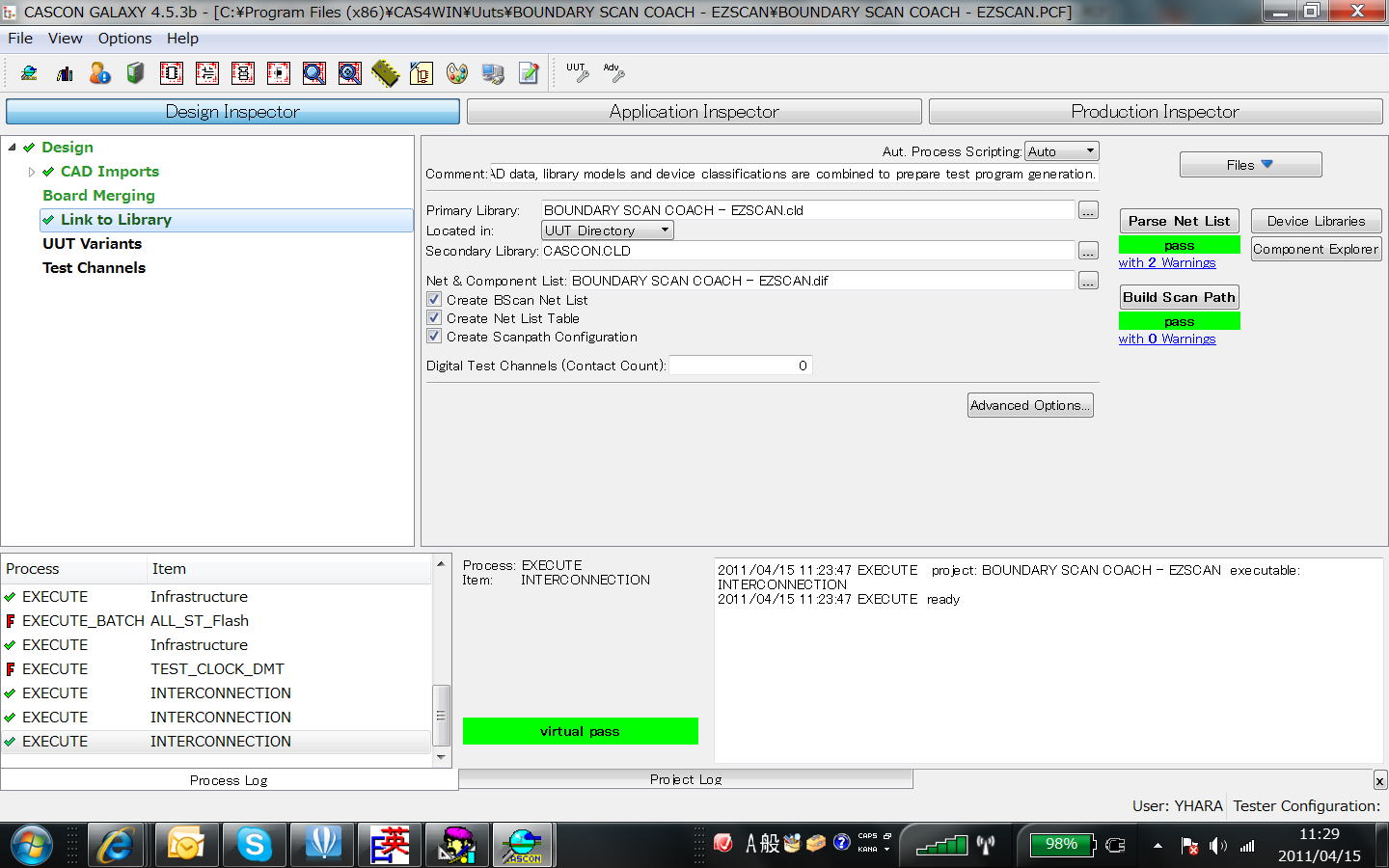
Task: Click the first magnifier search icon
Action: (313, 73)
